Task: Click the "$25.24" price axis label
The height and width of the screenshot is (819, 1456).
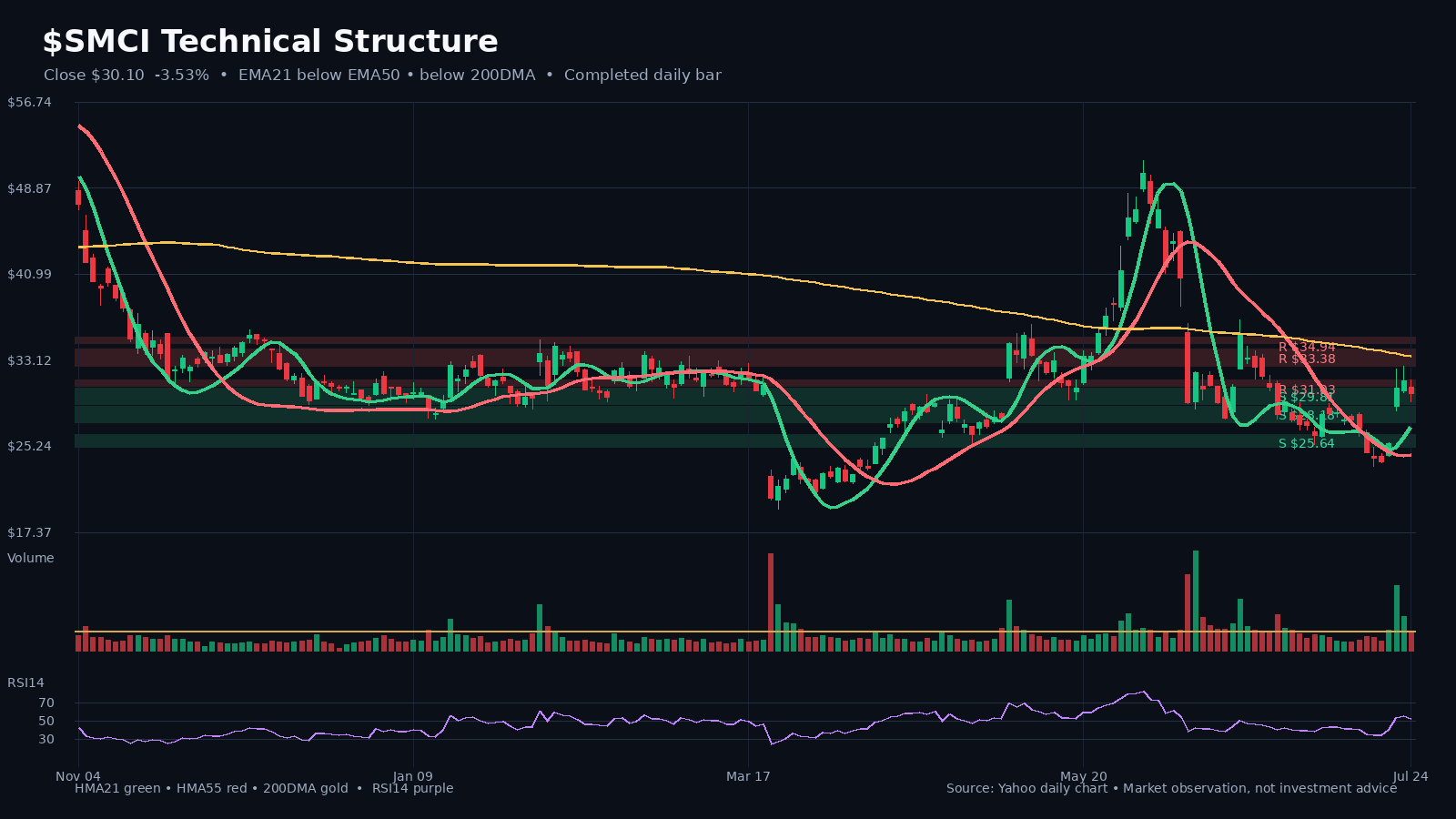Action: coord(29,446)
